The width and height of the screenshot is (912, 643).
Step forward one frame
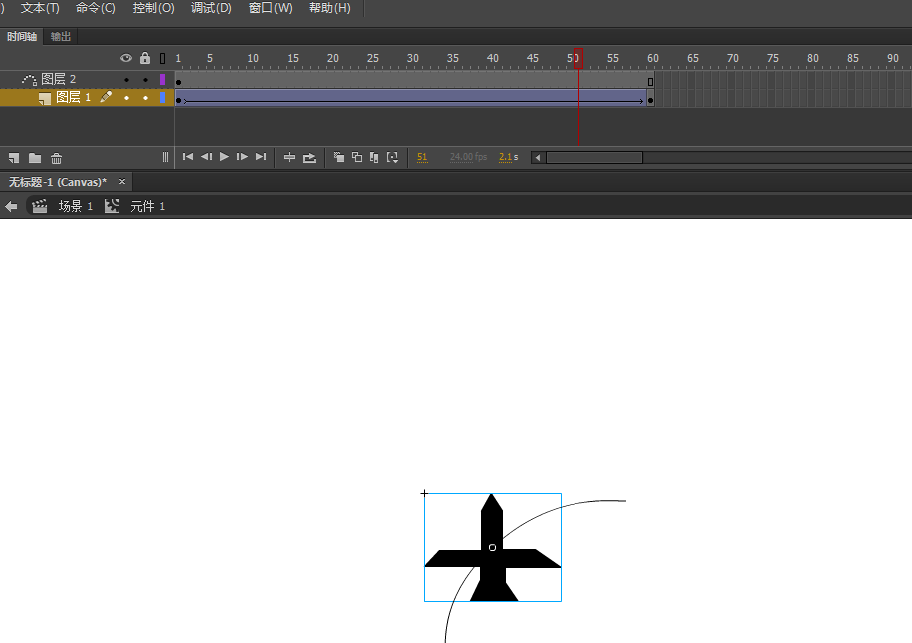point(242,157)
